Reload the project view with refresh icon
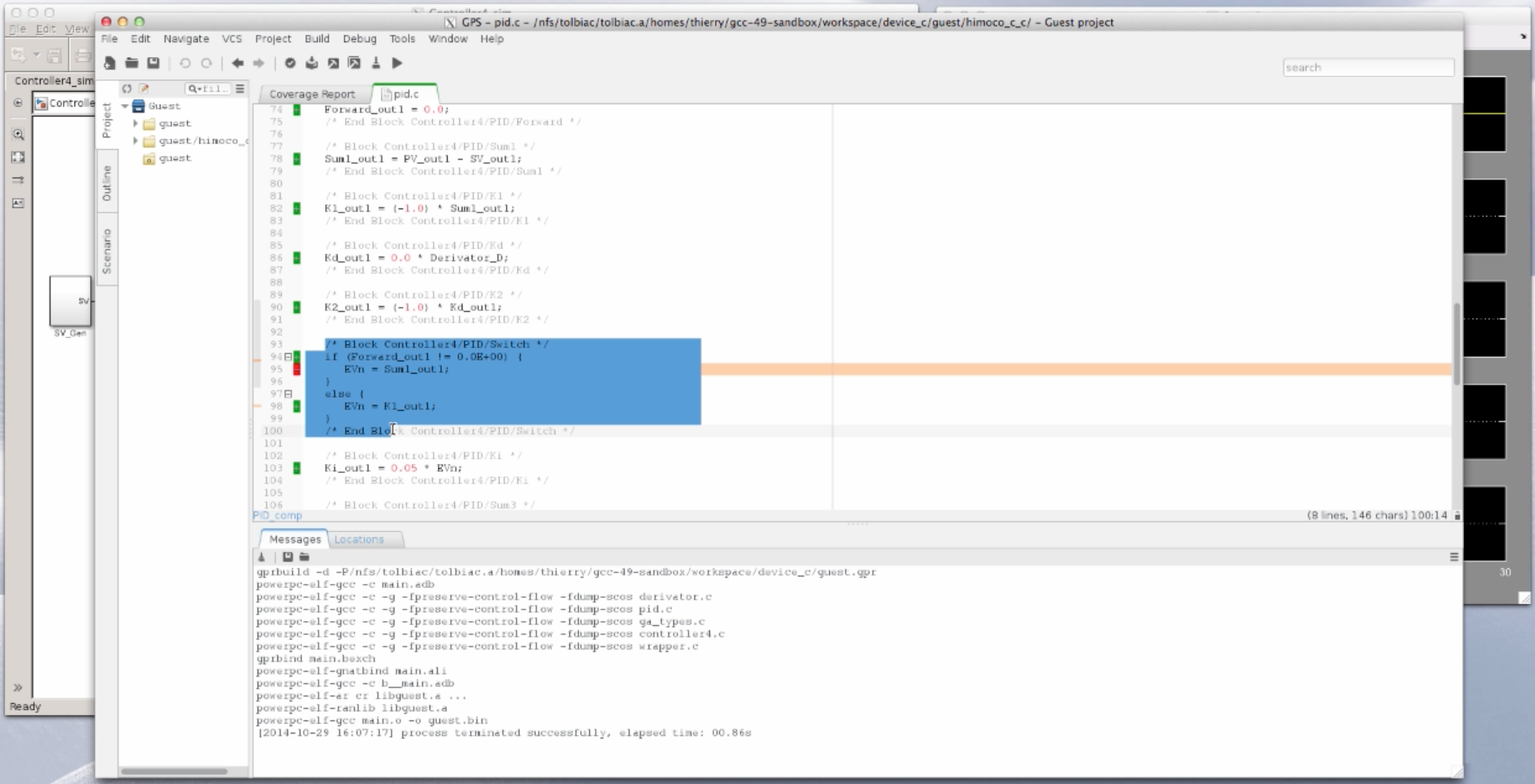This screenshot has width=1535, height=784. pos(127,88)
